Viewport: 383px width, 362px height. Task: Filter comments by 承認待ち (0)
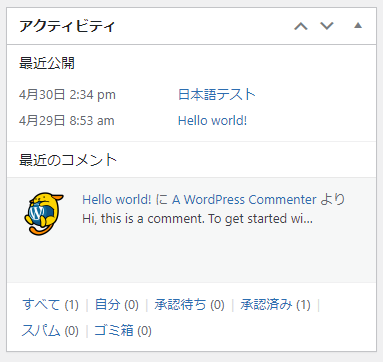pyautogui.click(x=189, y=304)
